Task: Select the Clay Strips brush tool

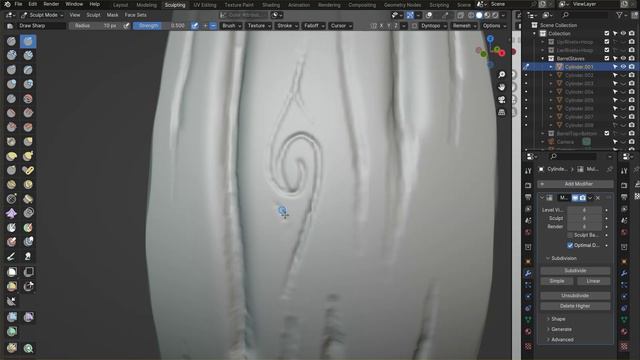Action: pyautogui.click(x=28, y=55)
